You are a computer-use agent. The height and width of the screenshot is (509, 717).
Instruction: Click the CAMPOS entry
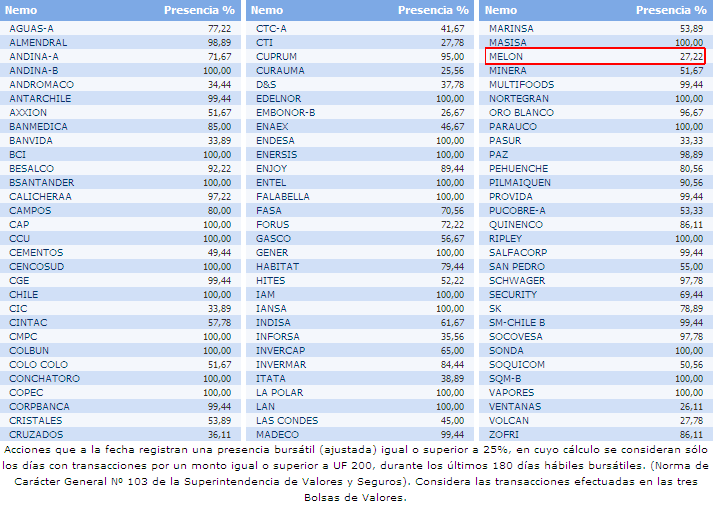pyautogui.click(x=30, y=211)
